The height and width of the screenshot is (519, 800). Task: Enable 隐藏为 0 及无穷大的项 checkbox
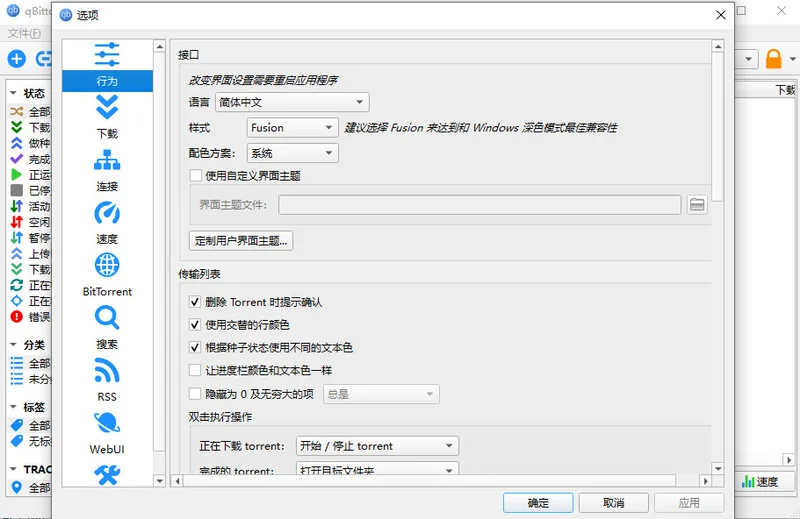[195, 394]
